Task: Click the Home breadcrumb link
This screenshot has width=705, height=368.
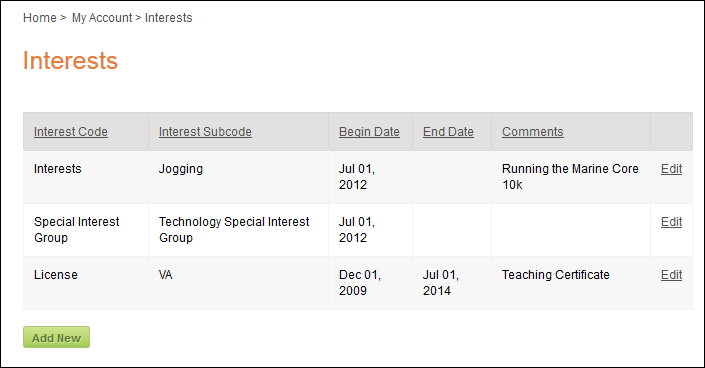Action: point(40,18)
